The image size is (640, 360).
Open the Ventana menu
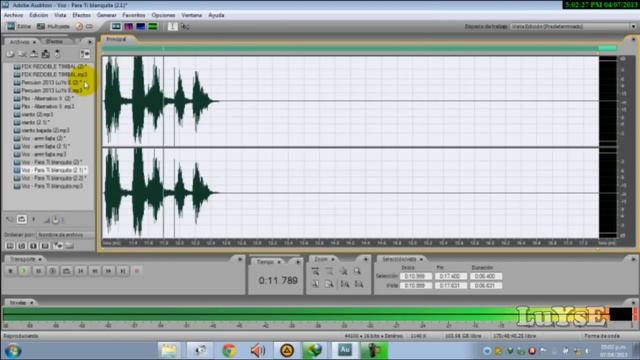(192, 15)
